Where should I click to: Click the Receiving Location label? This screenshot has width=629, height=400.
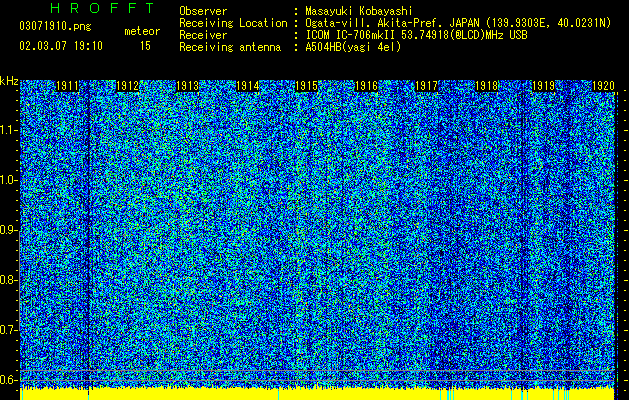coord(233,23)
